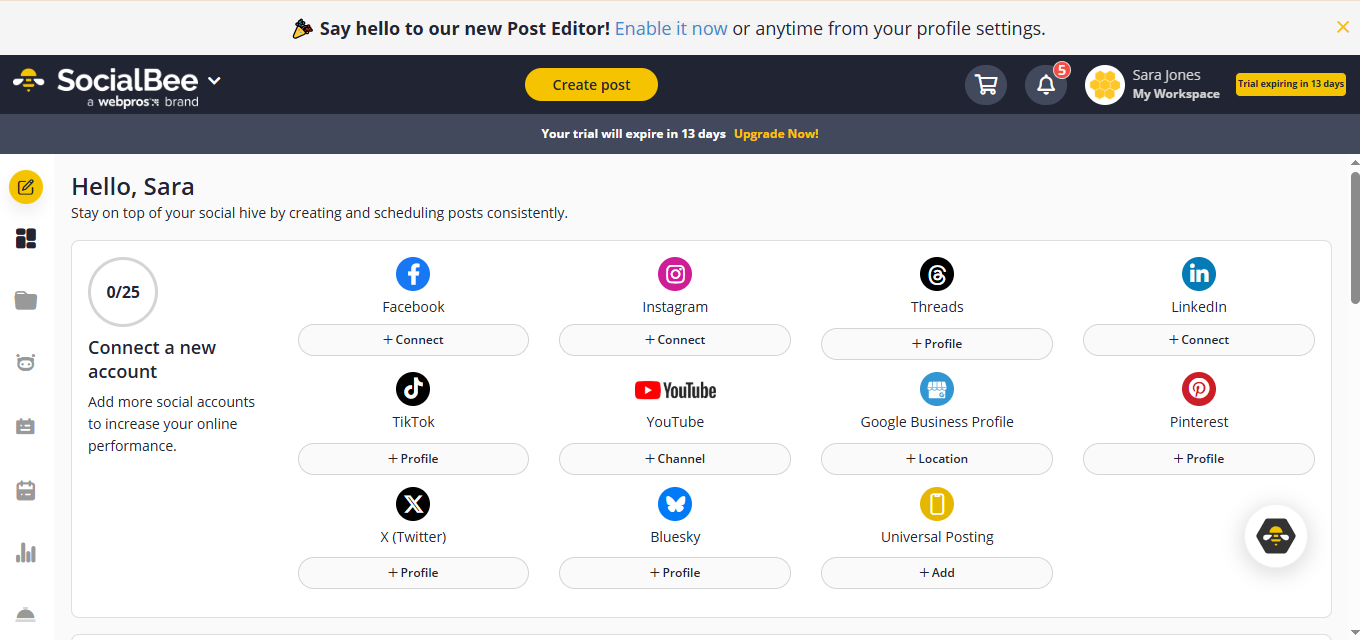Click the Pinterest logo icon
Screen dimensions: 1360x640
[1199, 389]
